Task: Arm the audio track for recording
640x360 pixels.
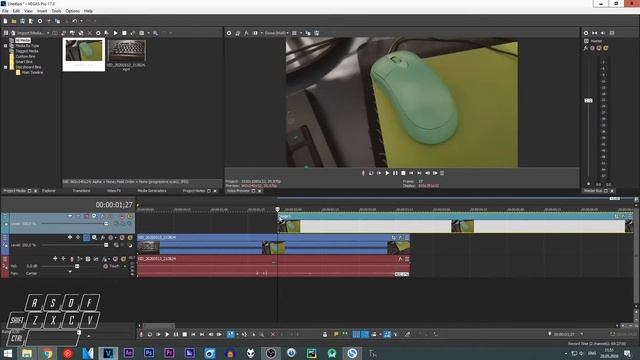Action: tap(71, 259)
